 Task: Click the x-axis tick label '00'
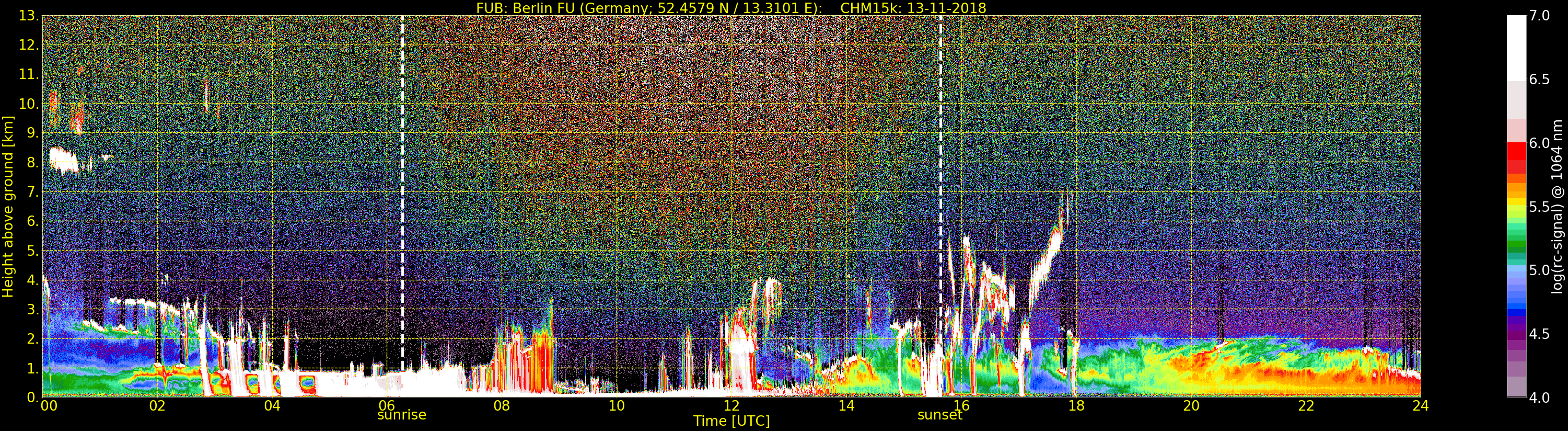click(x=49, y=406)
